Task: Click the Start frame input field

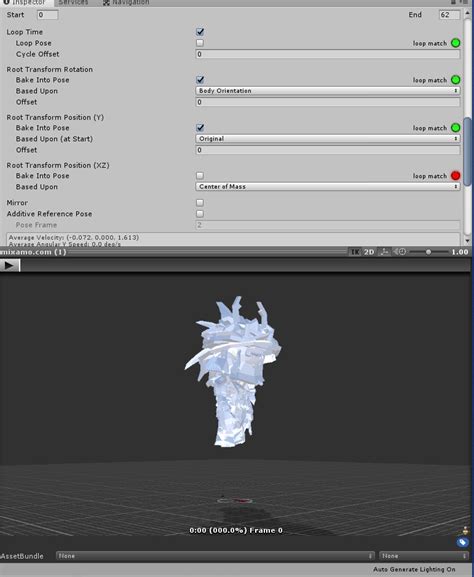Action: pos(47,15)
